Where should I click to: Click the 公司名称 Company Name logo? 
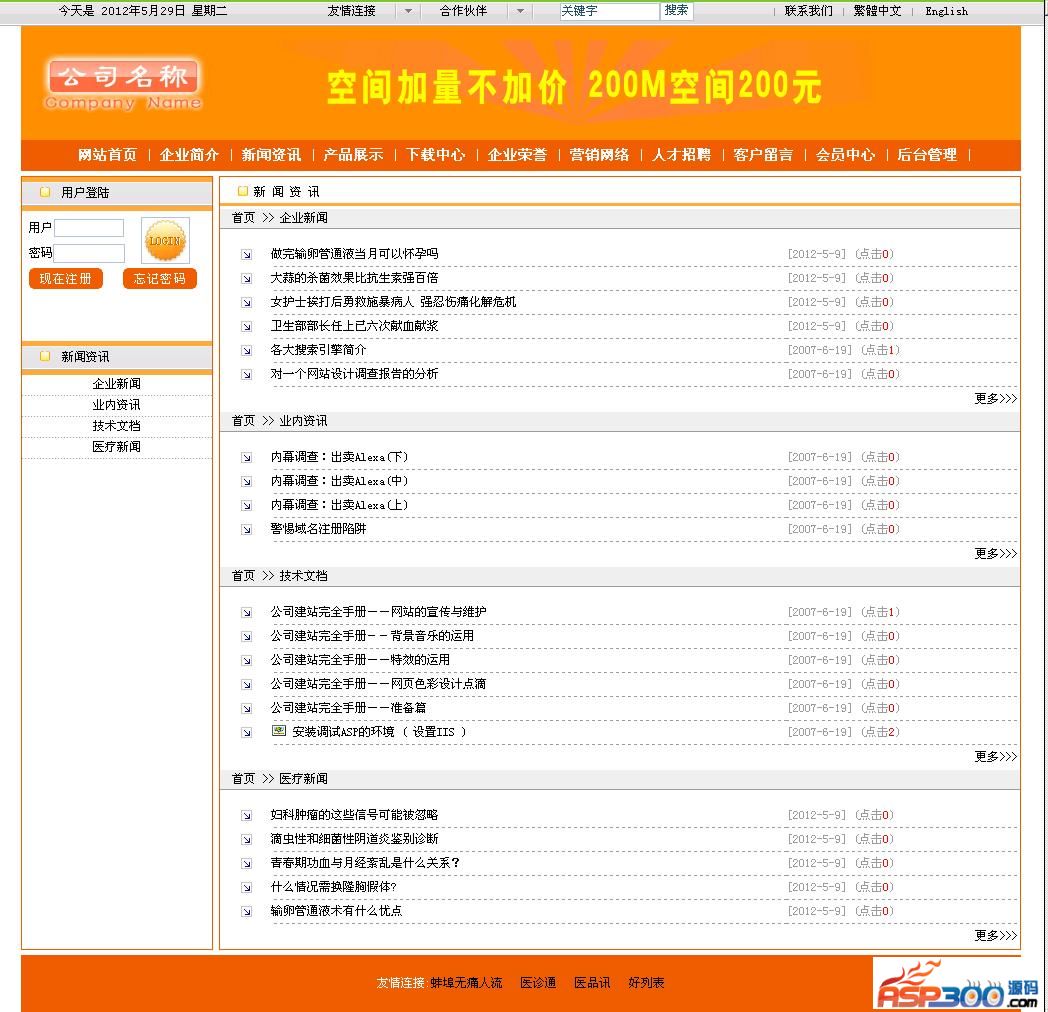(123, 85)
